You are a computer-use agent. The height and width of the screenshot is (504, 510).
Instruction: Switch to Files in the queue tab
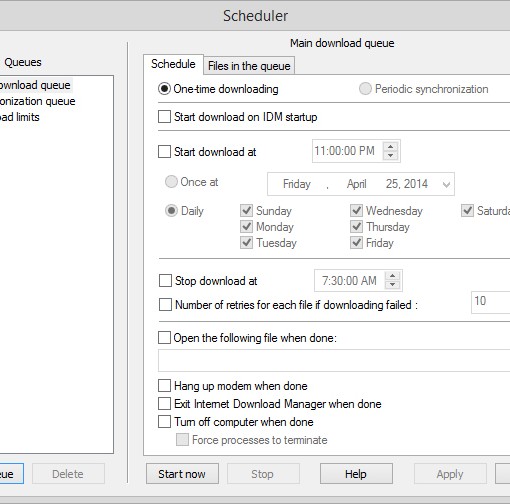click(x=249, y=66)
